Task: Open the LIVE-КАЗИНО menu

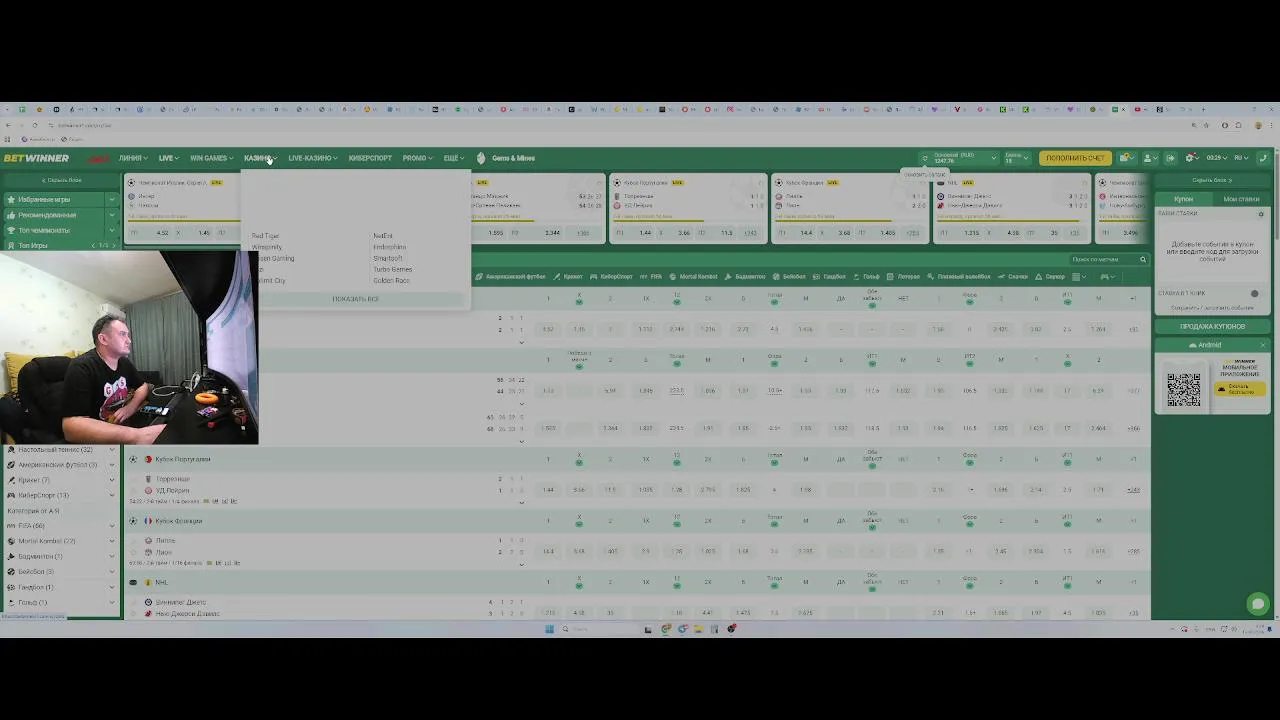Action: 312,158
